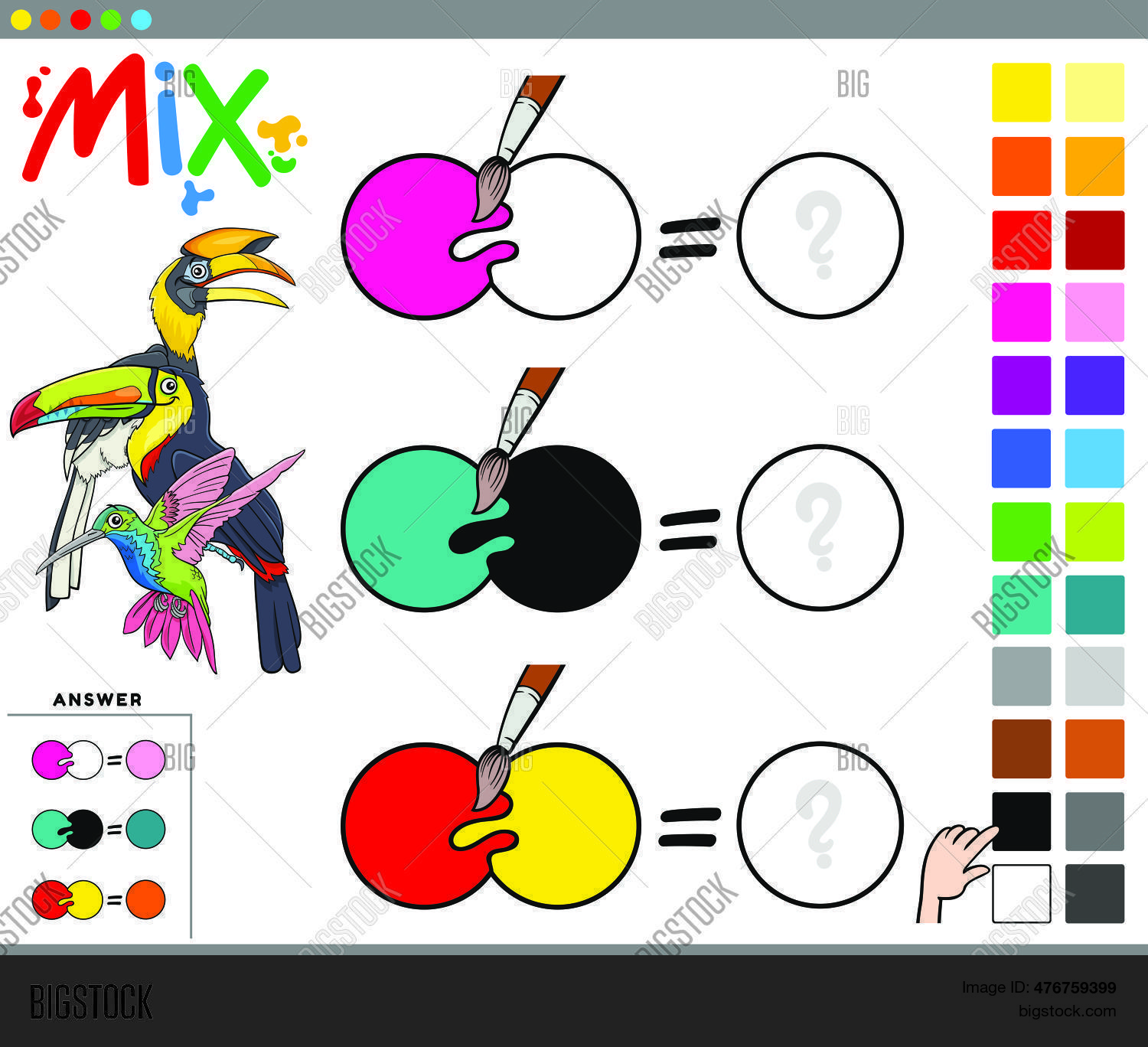
Task: Select the brown palette swatch
Action: (1021, 749)
